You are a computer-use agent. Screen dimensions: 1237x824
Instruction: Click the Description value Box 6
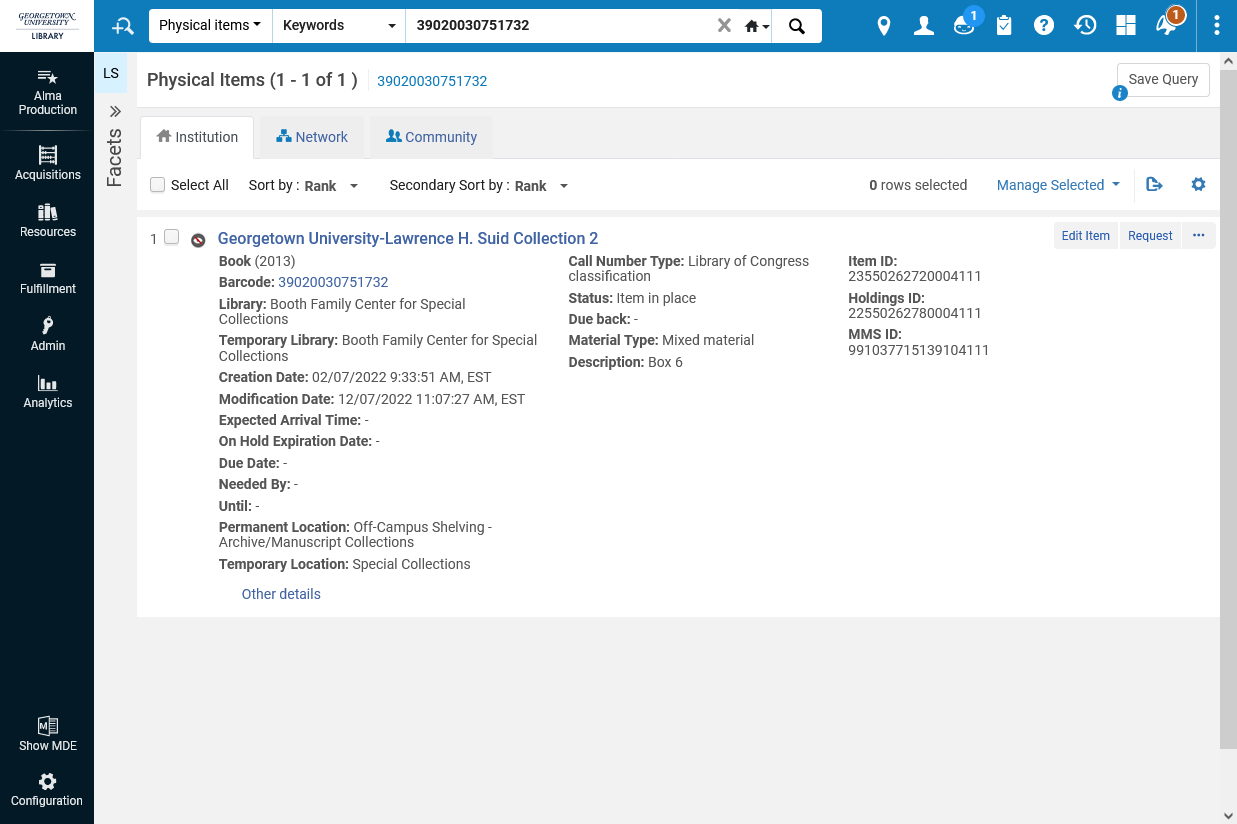pos(665,362)
